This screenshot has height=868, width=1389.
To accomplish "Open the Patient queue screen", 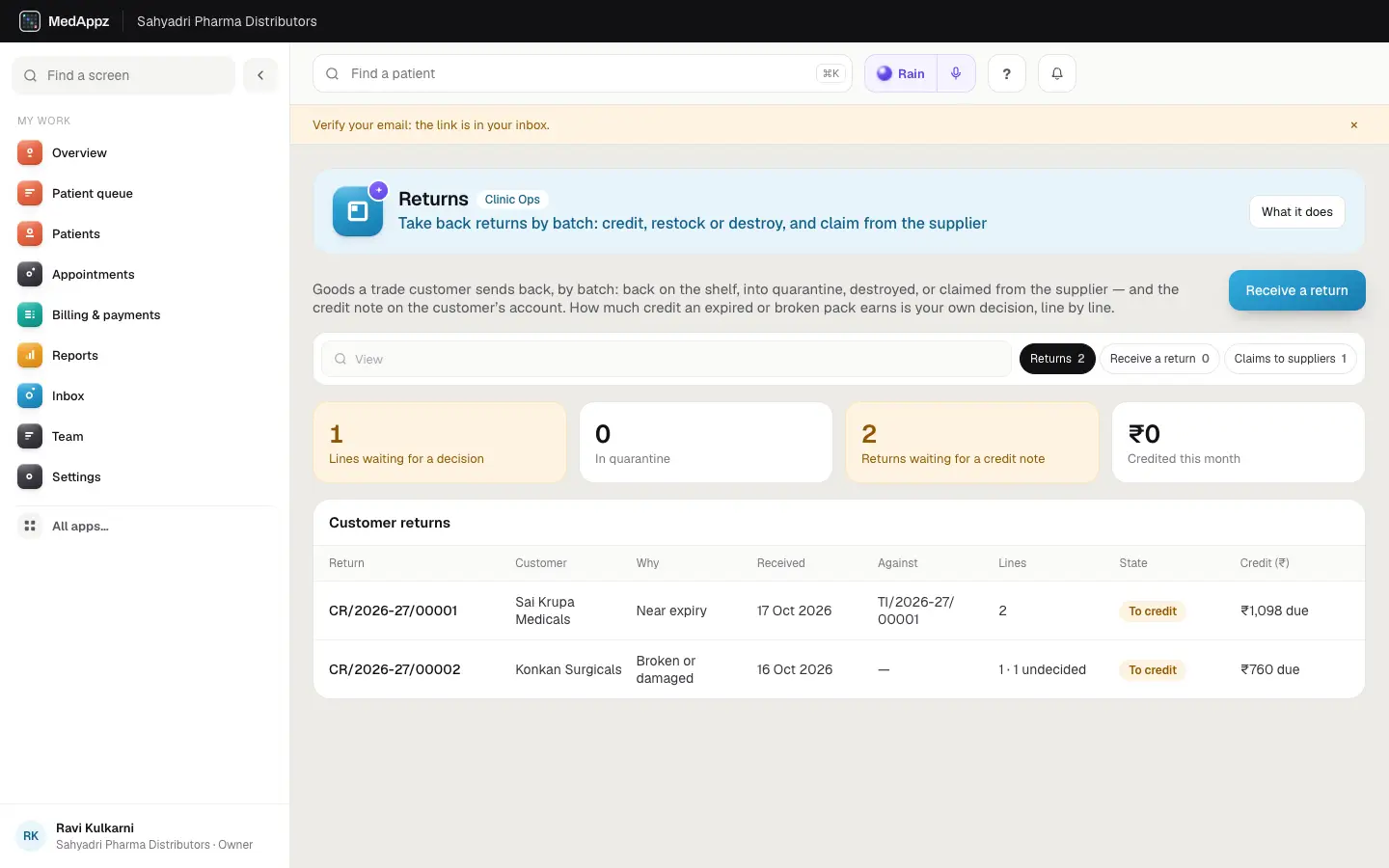I will (145, 193).
